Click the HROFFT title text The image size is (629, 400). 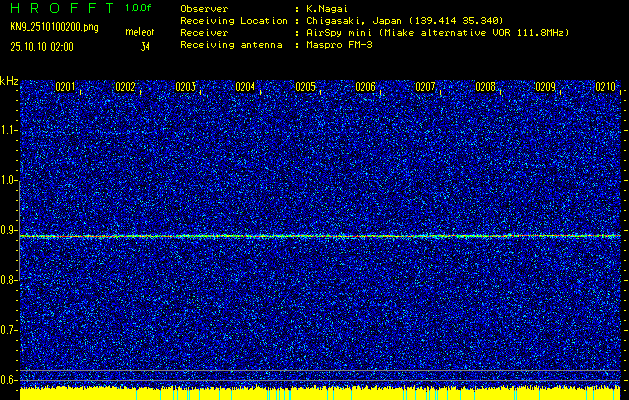click(x=60, y=8)
